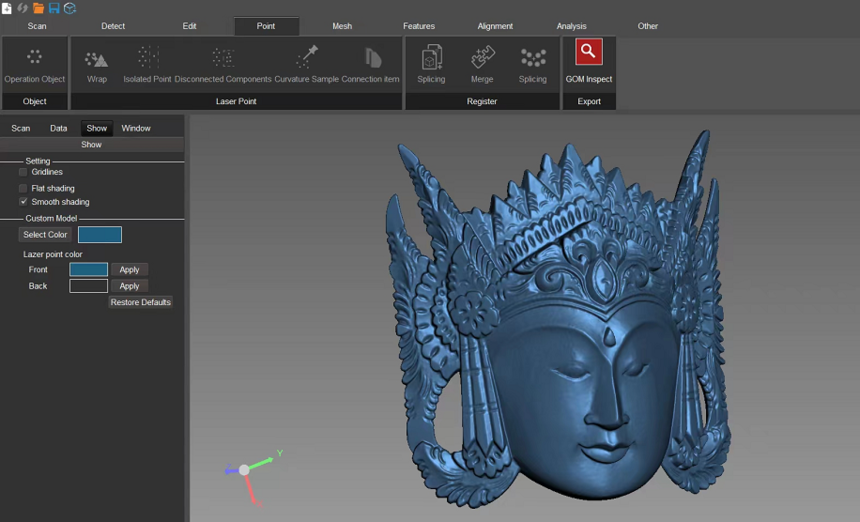The width and height of the screenshot is (860, 522).
Task: Click the Lazer point color label
Action: click(53, 254)
